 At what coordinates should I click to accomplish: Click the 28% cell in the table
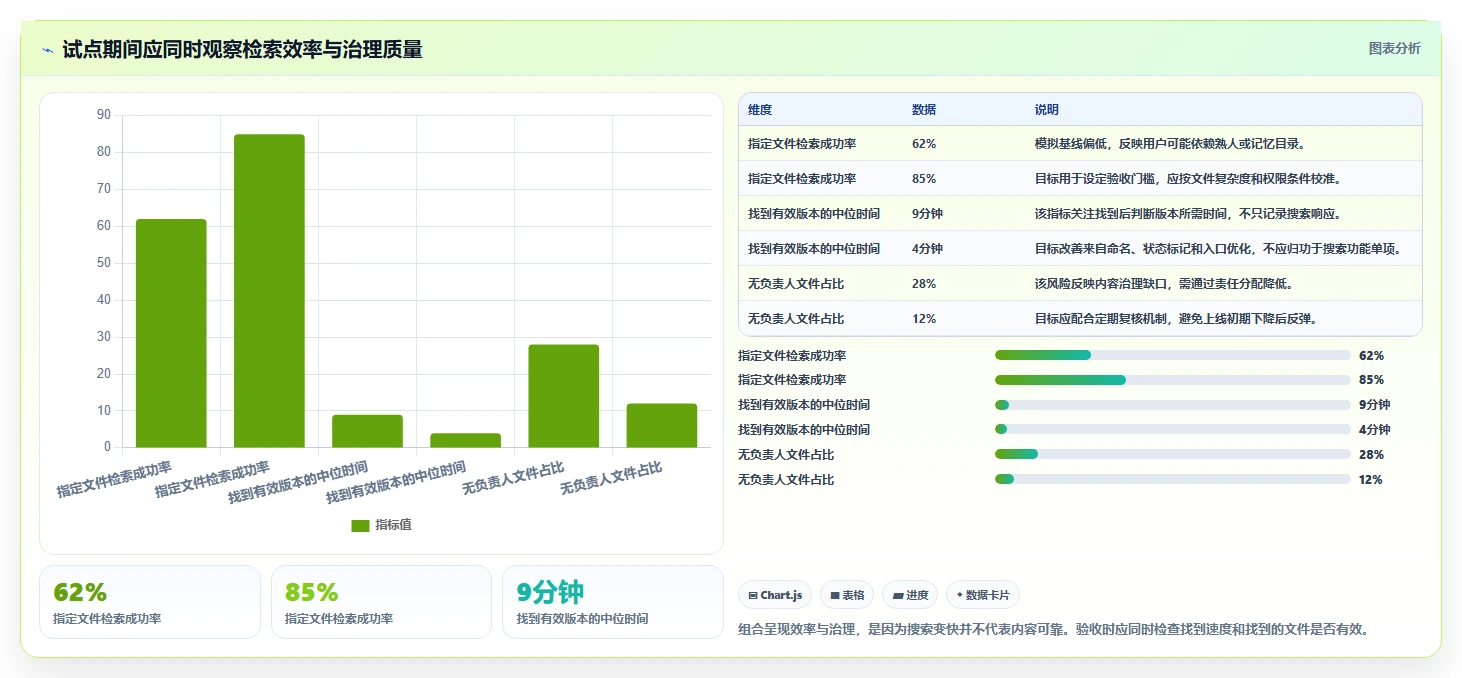(924, 284)
